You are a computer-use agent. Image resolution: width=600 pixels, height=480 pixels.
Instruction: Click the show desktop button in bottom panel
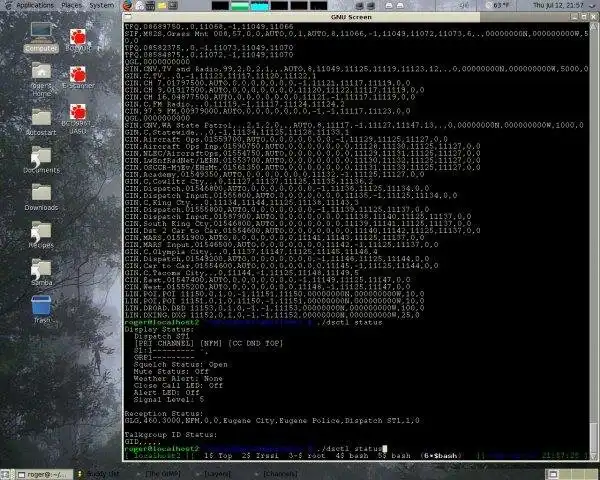tap(6, 475)
